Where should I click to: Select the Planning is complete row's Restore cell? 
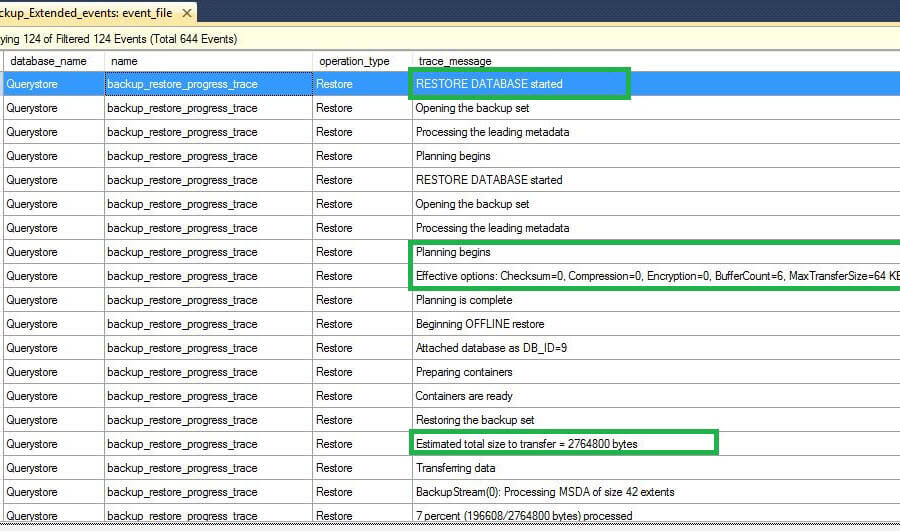tap(334, 300)
